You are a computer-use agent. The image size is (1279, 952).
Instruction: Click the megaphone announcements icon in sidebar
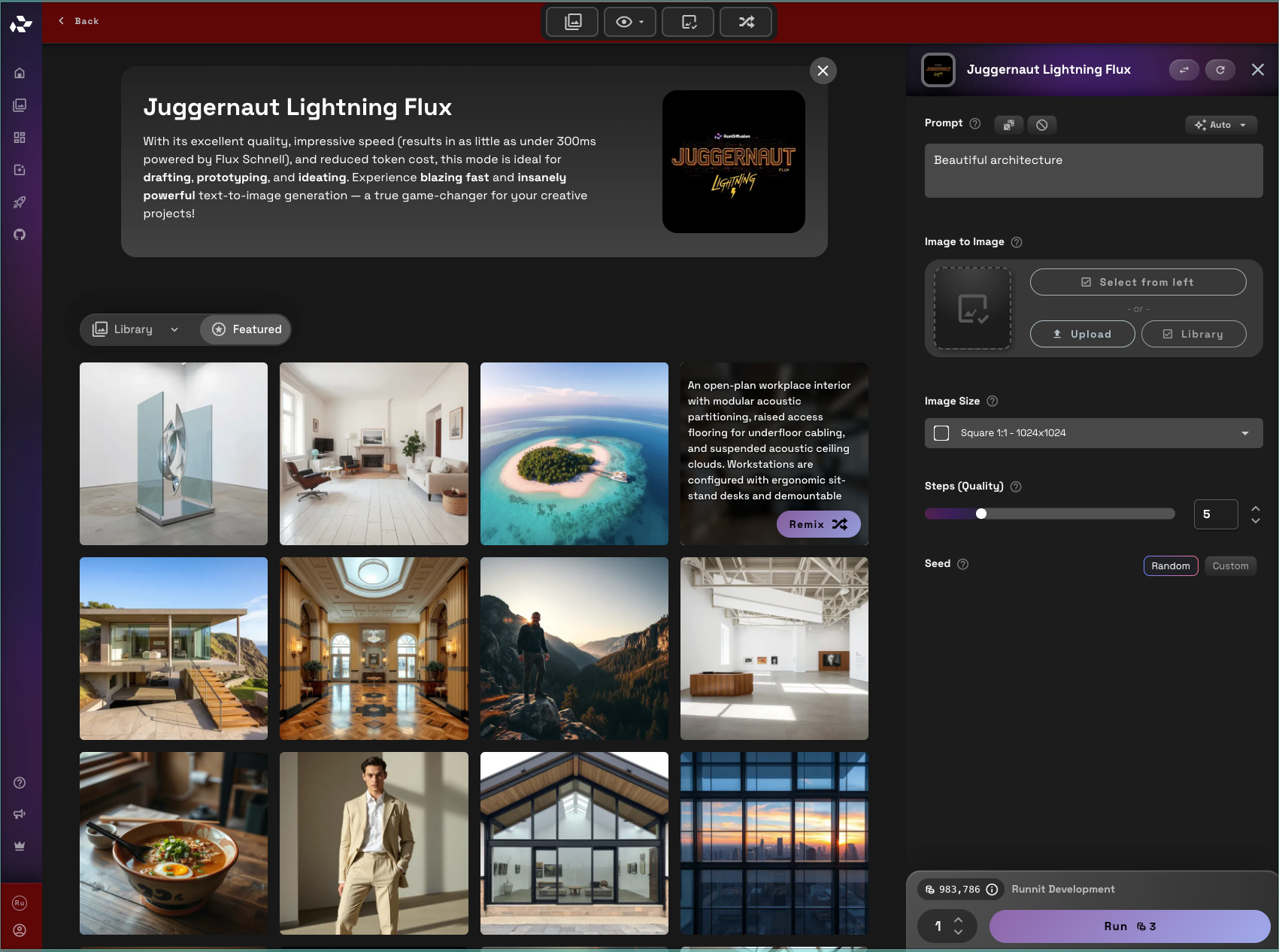click(x=20, y=814)
